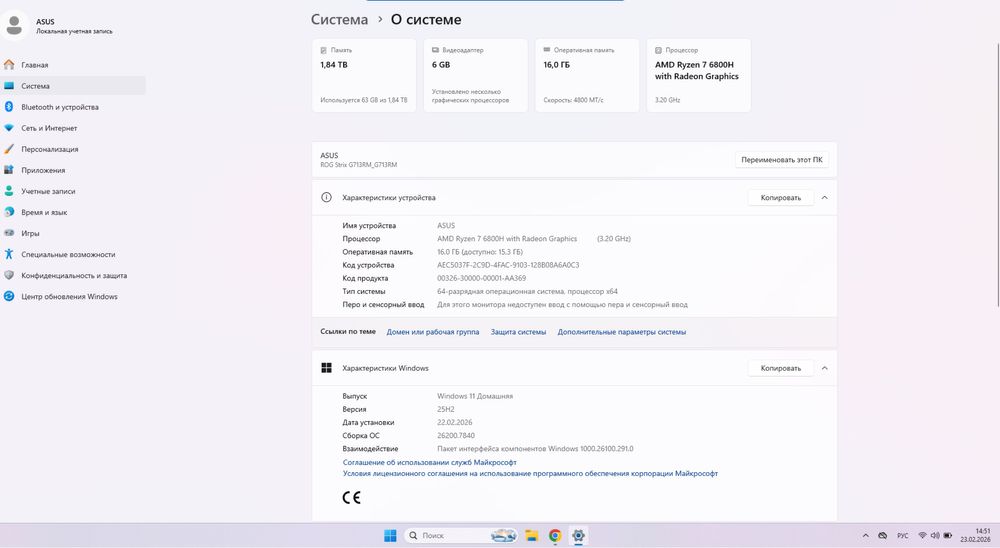Open the Память 1,84 ТВ card
The image size is (1000, 548).
[x=364, y=75]
